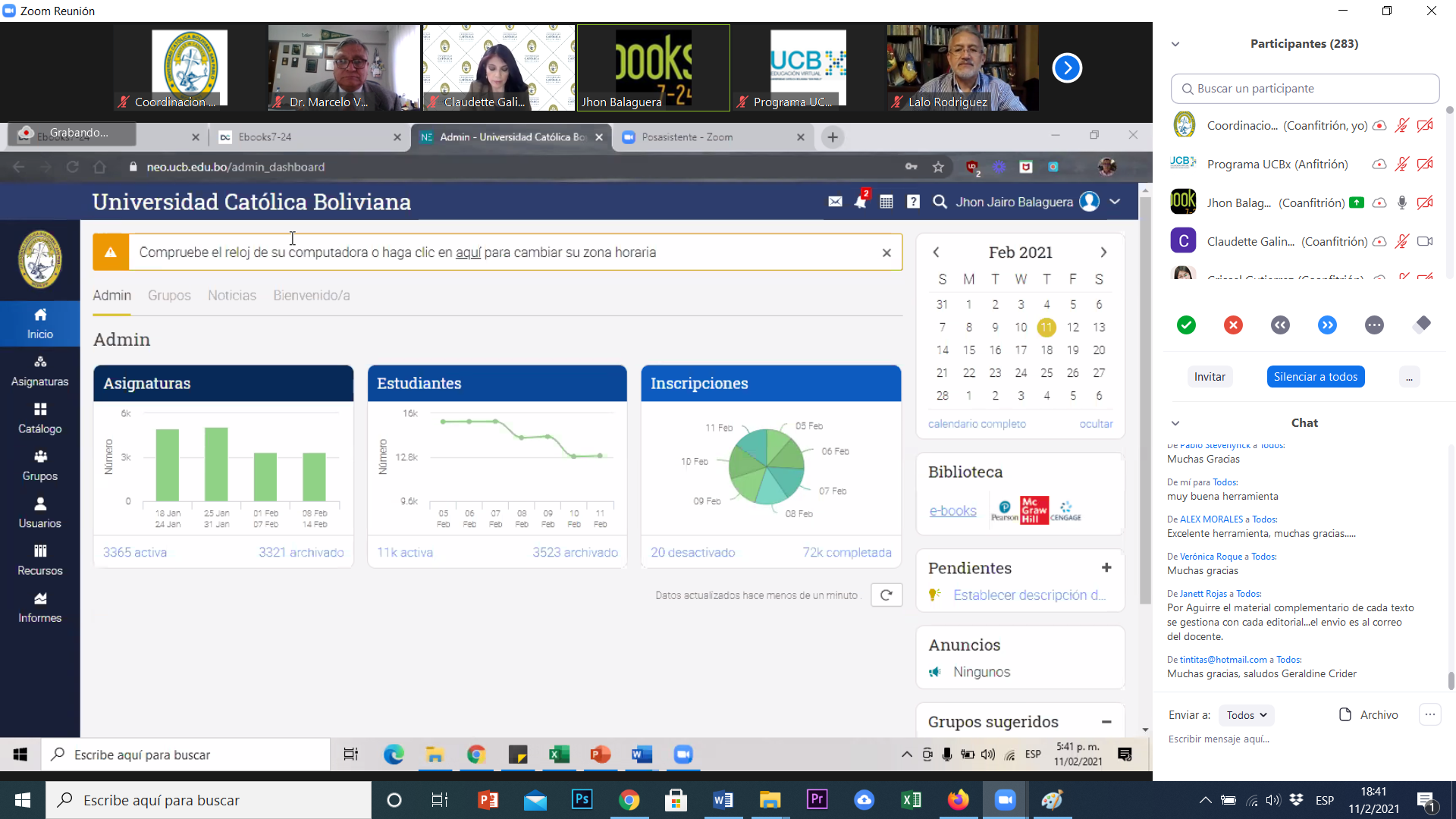Open the Catálogo sidebar icon
The width and height of the screenshot is (1456, 819).
click(x=40, y=418)
